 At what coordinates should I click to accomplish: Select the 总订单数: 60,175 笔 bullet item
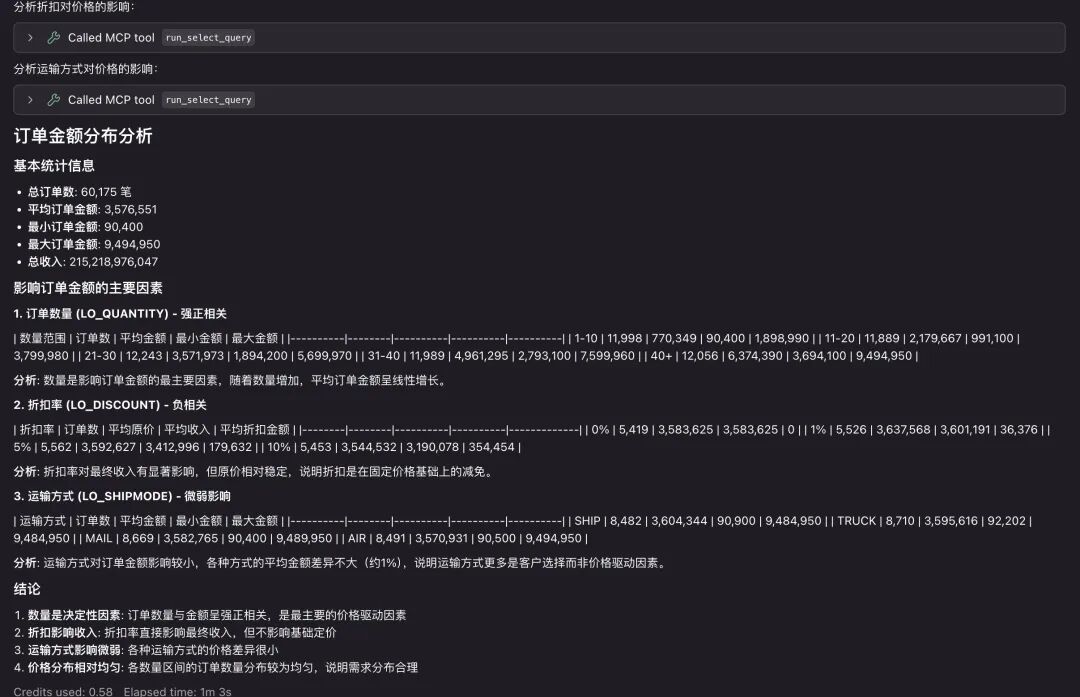(80, 191)
